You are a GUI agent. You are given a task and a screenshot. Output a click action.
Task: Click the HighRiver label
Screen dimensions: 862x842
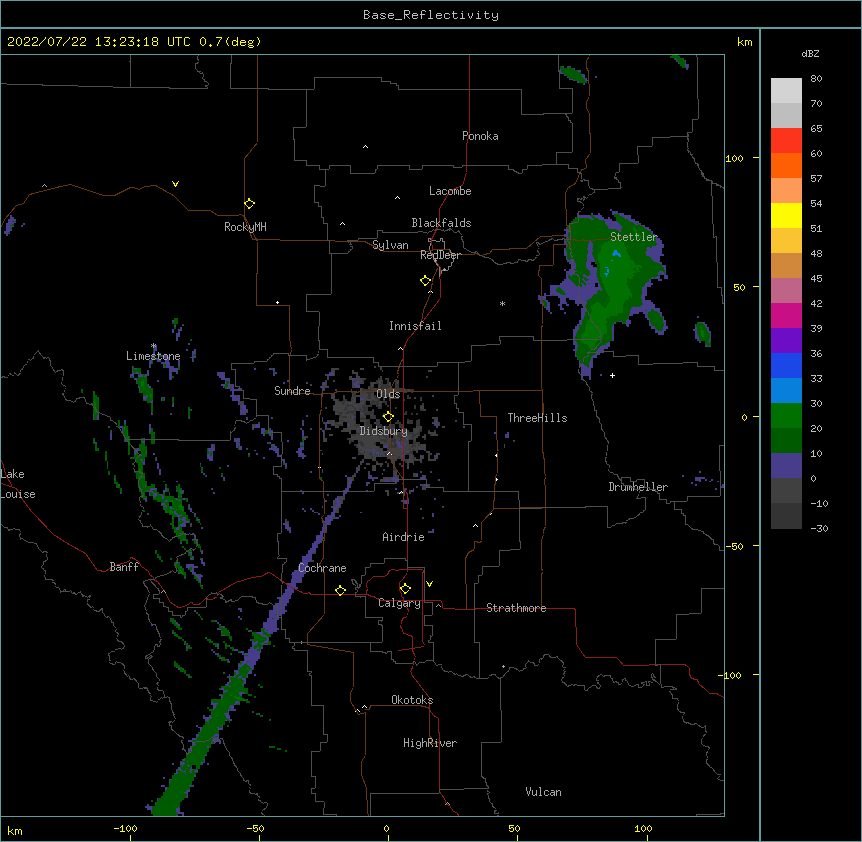pyautogui.click(x=430, y=743)
